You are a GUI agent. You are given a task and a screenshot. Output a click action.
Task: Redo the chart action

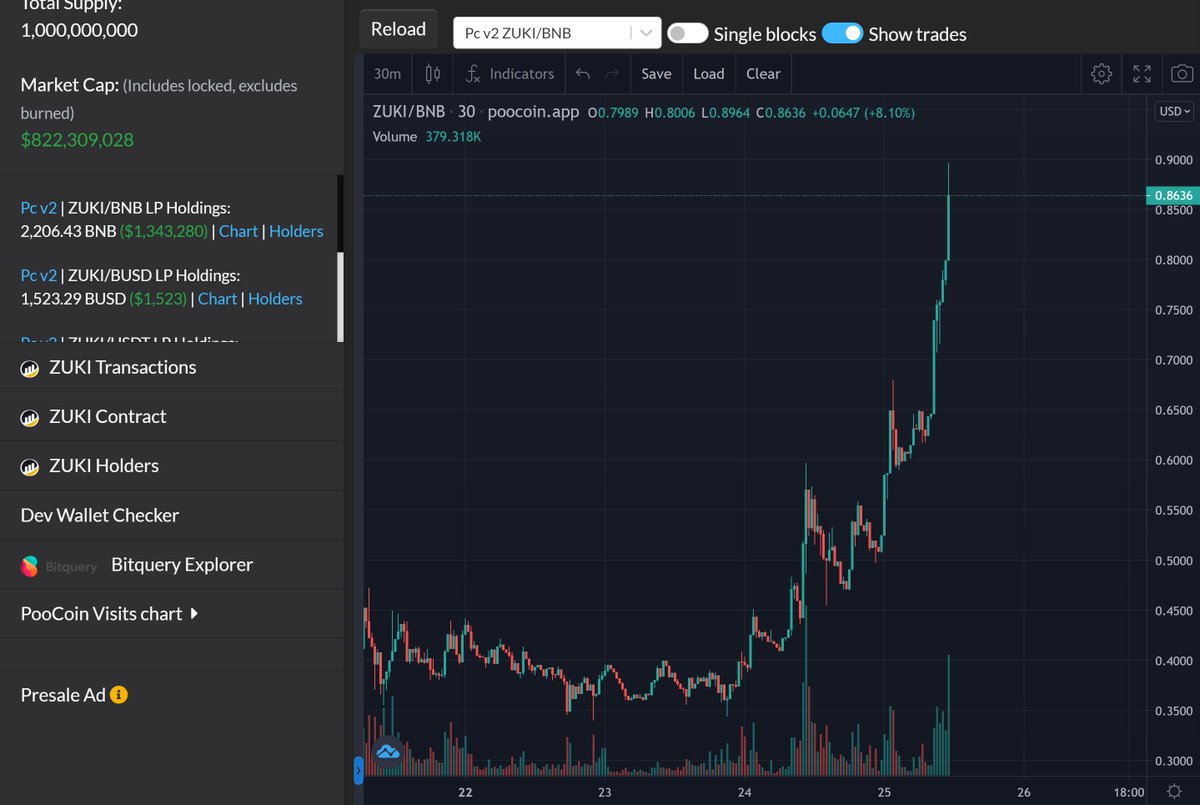click(612, 74)
